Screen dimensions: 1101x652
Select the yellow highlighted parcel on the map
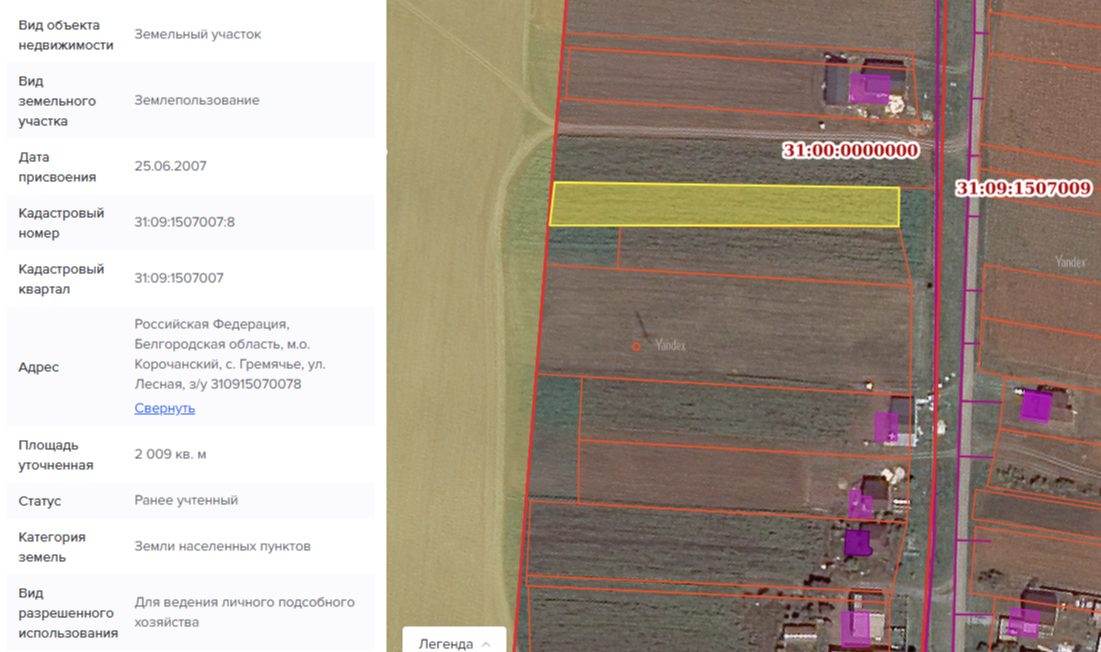pos(724,205)
